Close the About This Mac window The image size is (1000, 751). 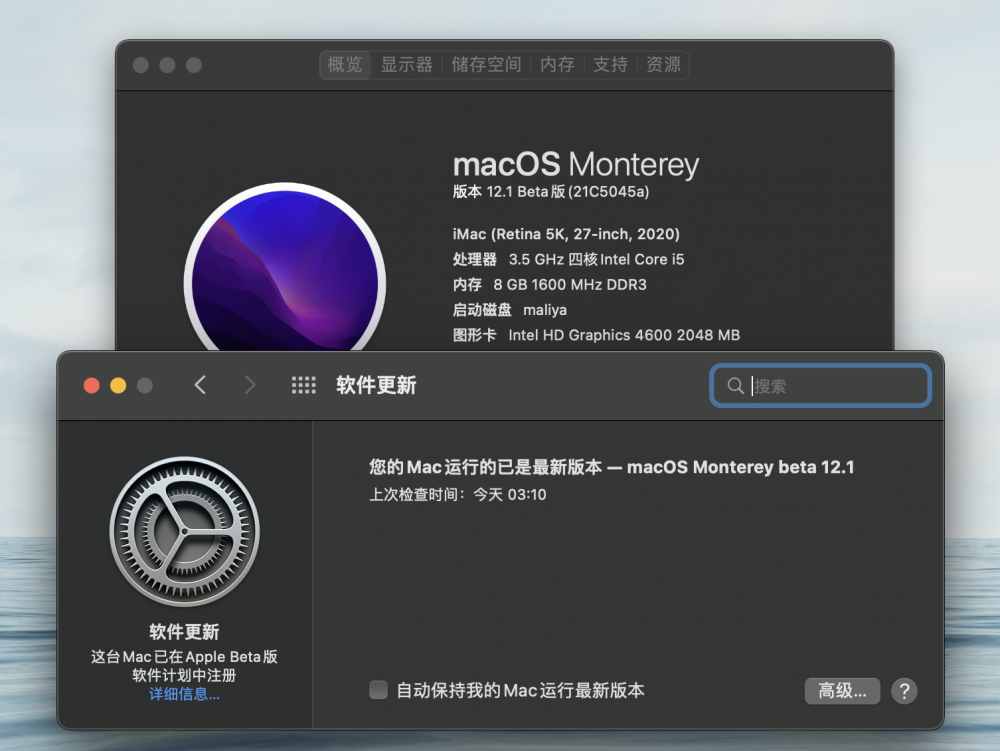141,65
